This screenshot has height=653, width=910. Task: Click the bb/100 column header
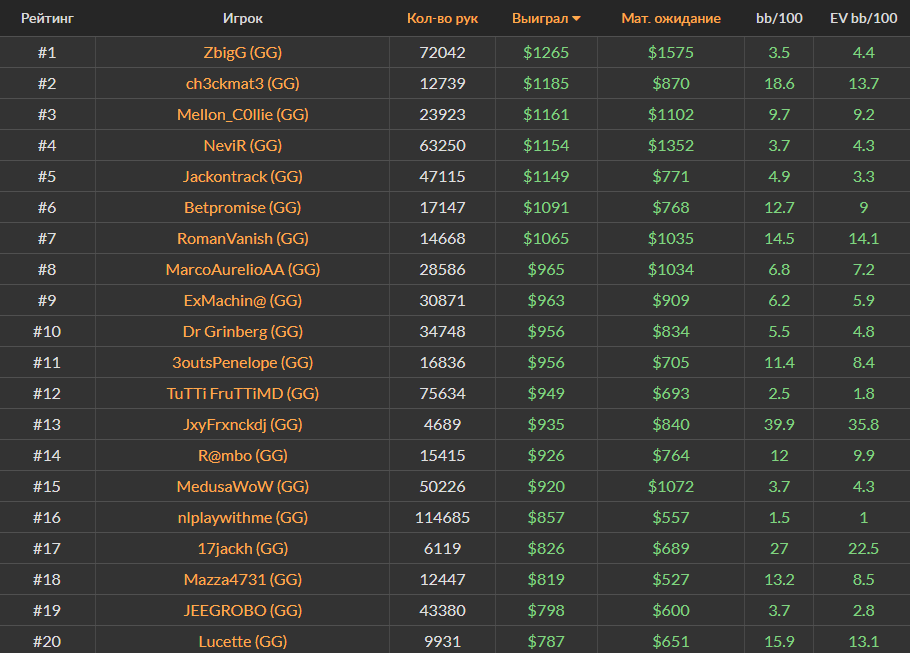pos(778,19)
